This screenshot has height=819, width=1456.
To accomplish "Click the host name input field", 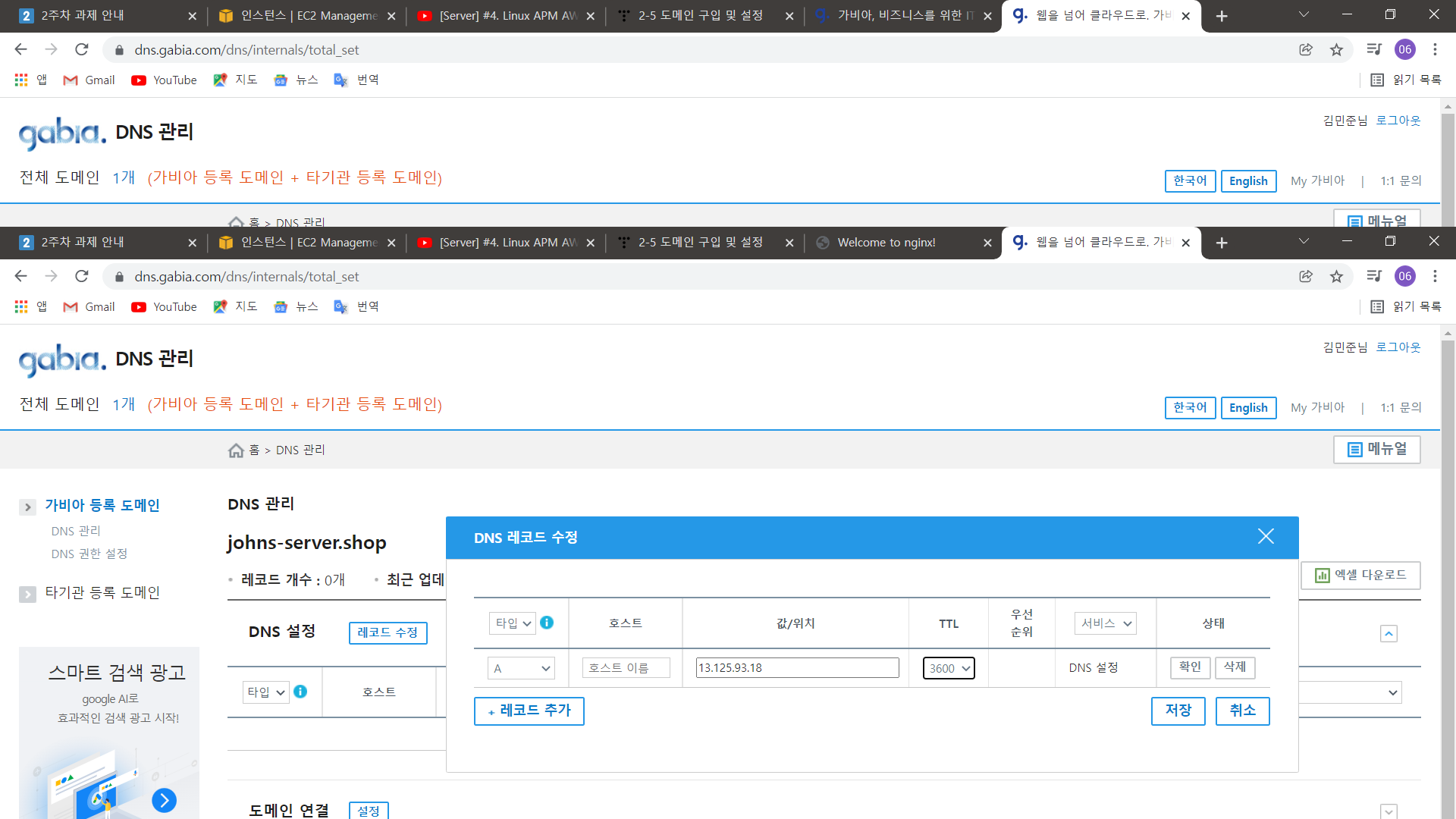I will [626, 668].
